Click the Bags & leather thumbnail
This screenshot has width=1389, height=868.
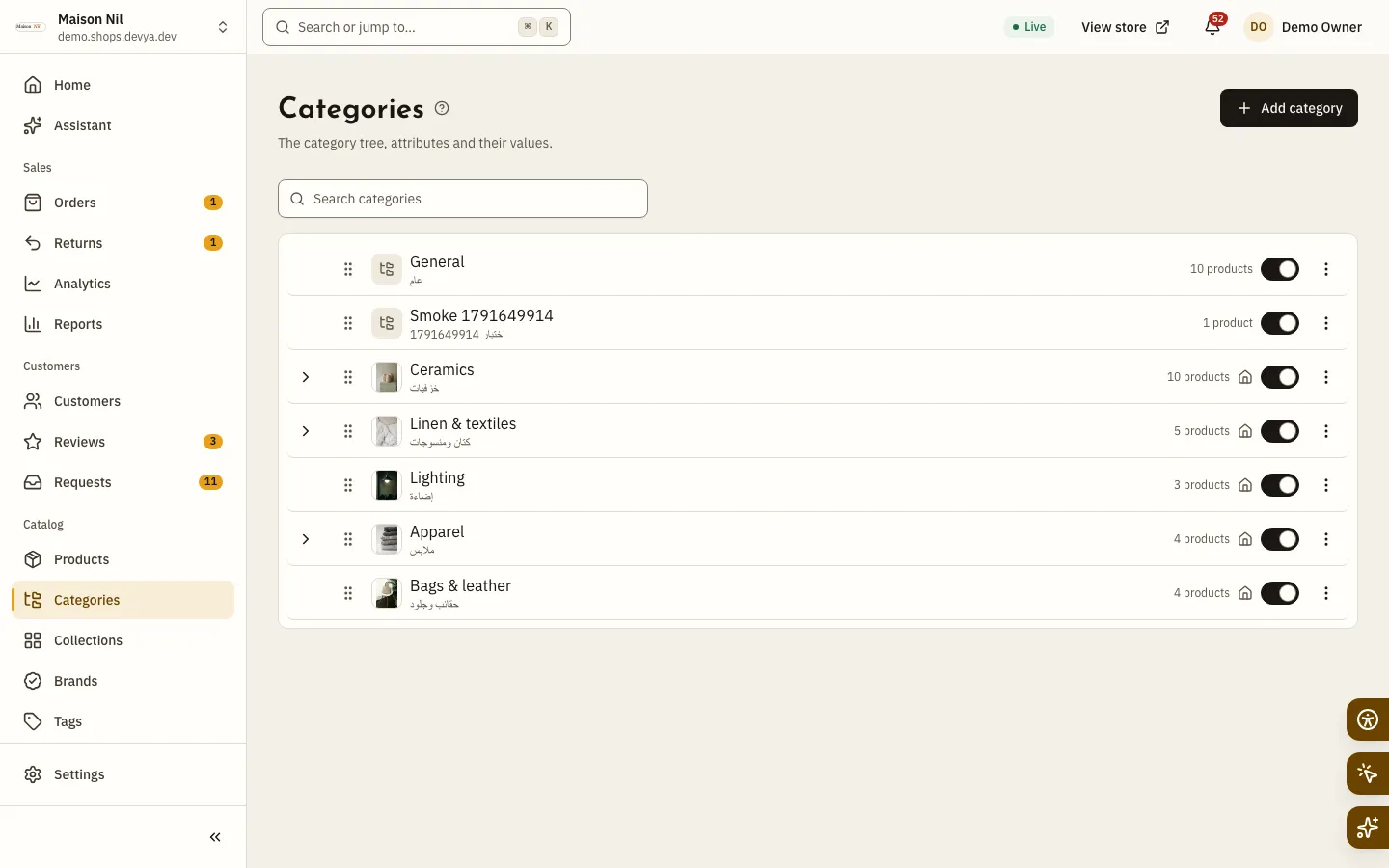click(x=387, y=593)
